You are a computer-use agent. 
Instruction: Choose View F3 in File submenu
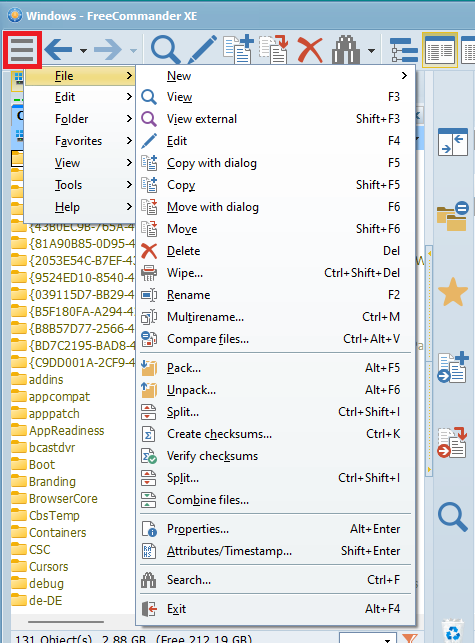click(275, 97)
